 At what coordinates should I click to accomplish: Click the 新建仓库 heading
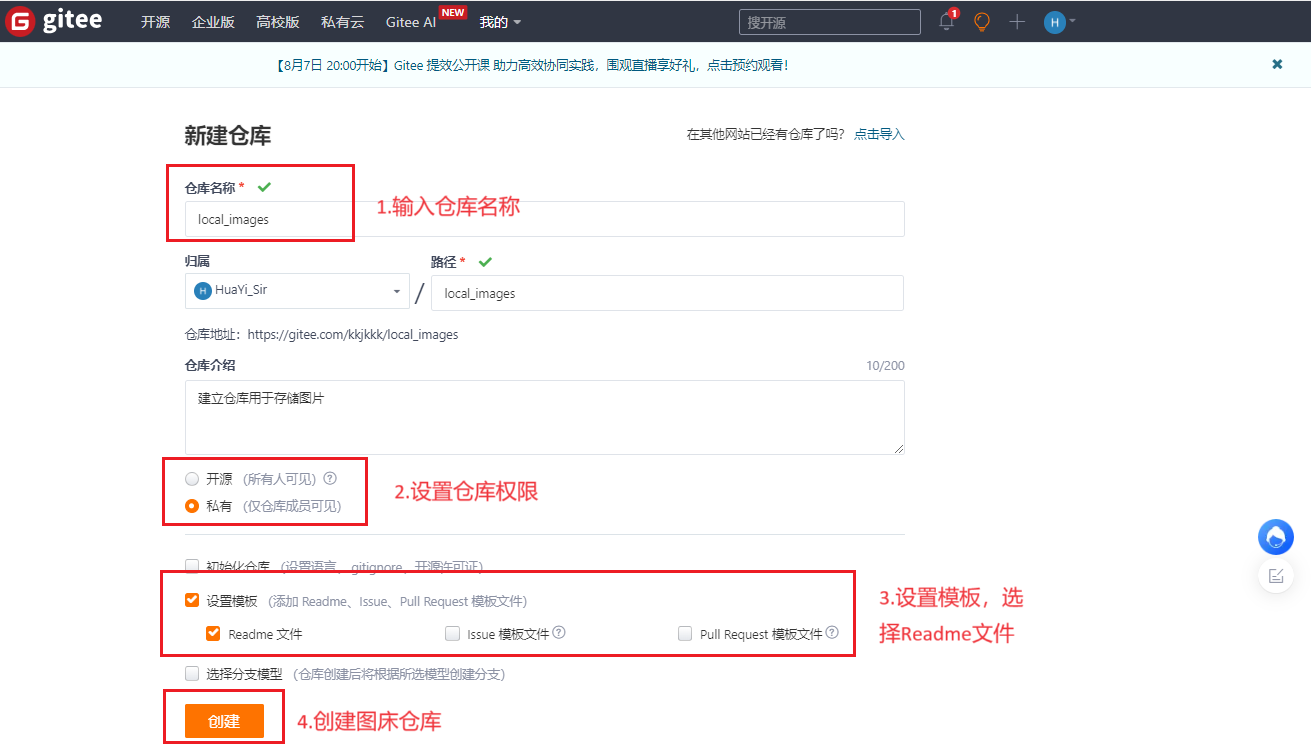pyautogui.click(x=228, y=136)
